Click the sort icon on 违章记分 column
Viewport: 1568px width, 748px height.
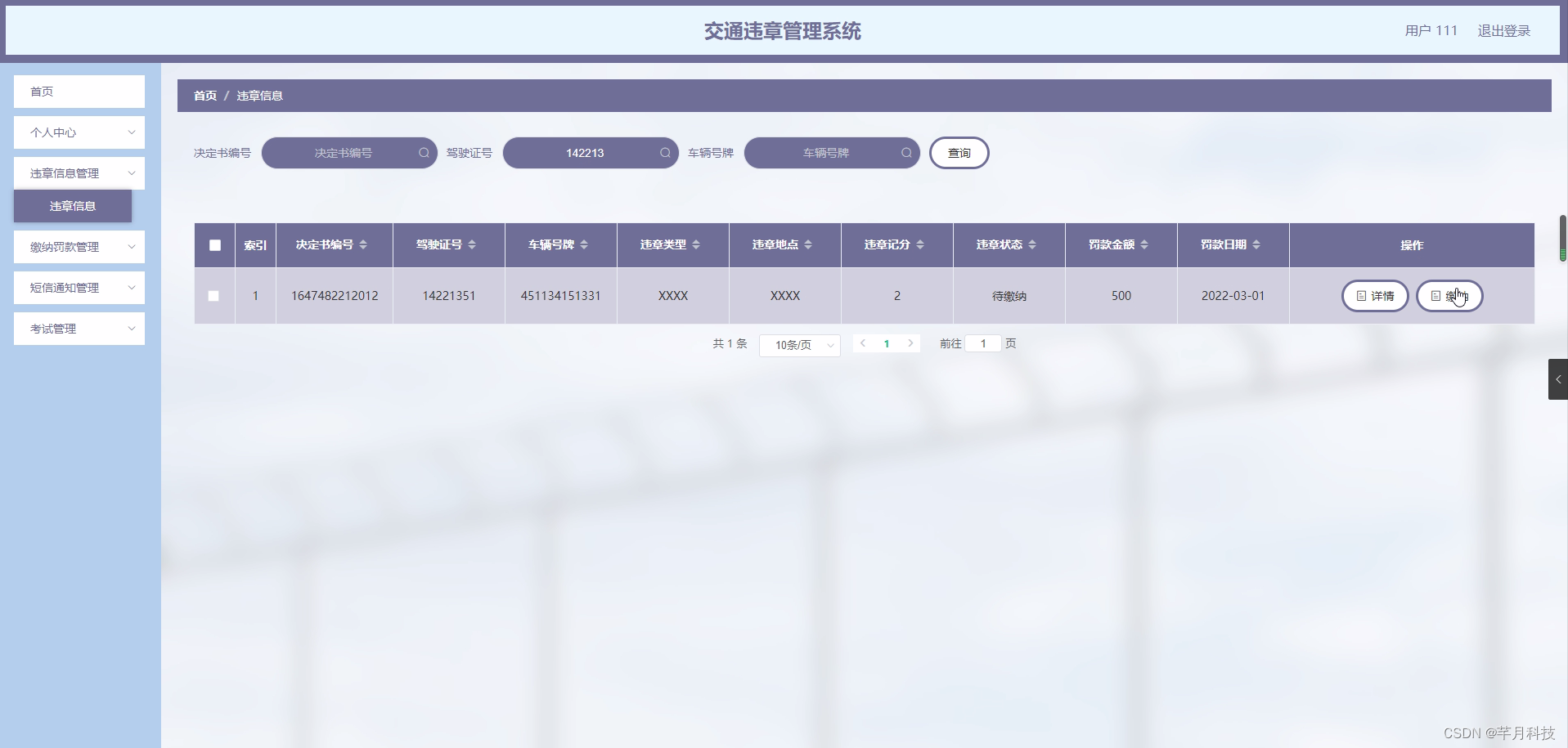[x=919, y=244]
